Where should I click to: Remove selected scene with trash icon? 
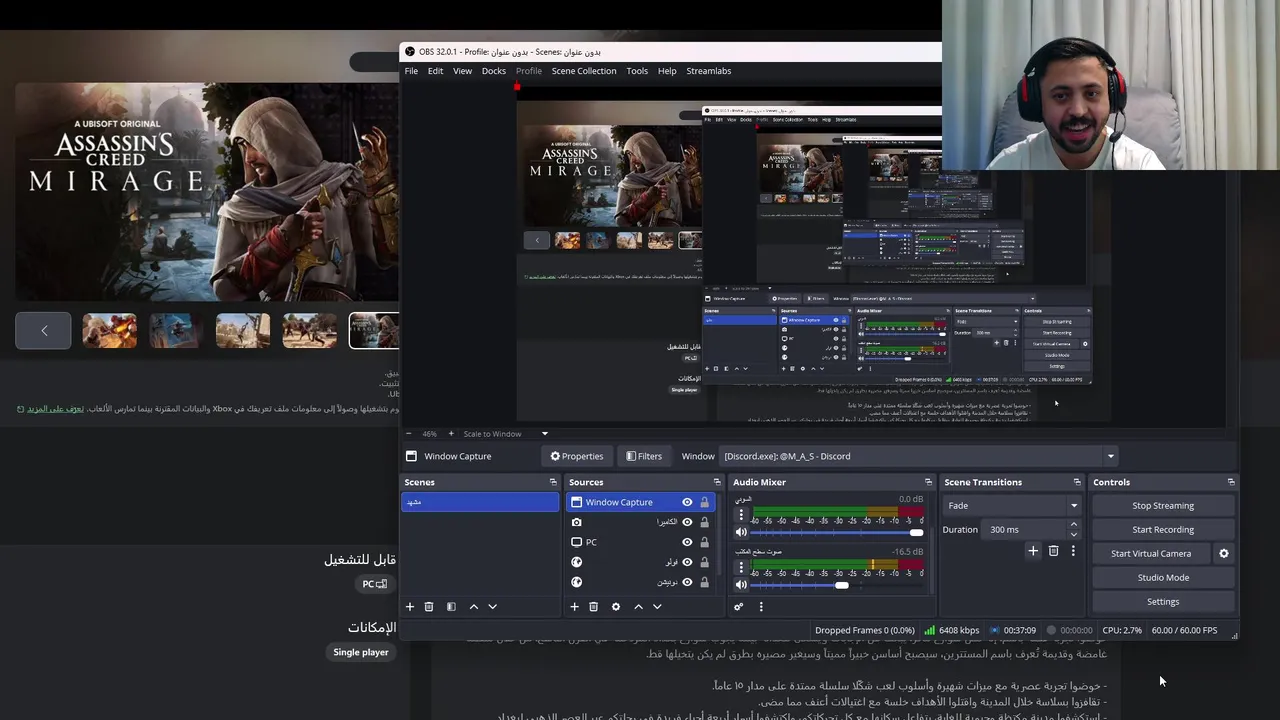[x=429, y=606]
